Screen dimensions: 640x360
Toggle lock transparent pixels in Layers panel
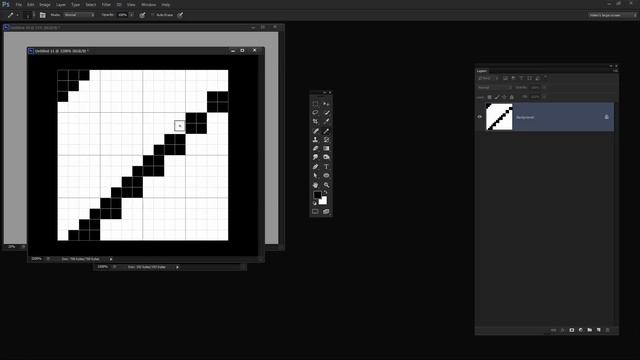pyautogui.click(x=489, y=97)
